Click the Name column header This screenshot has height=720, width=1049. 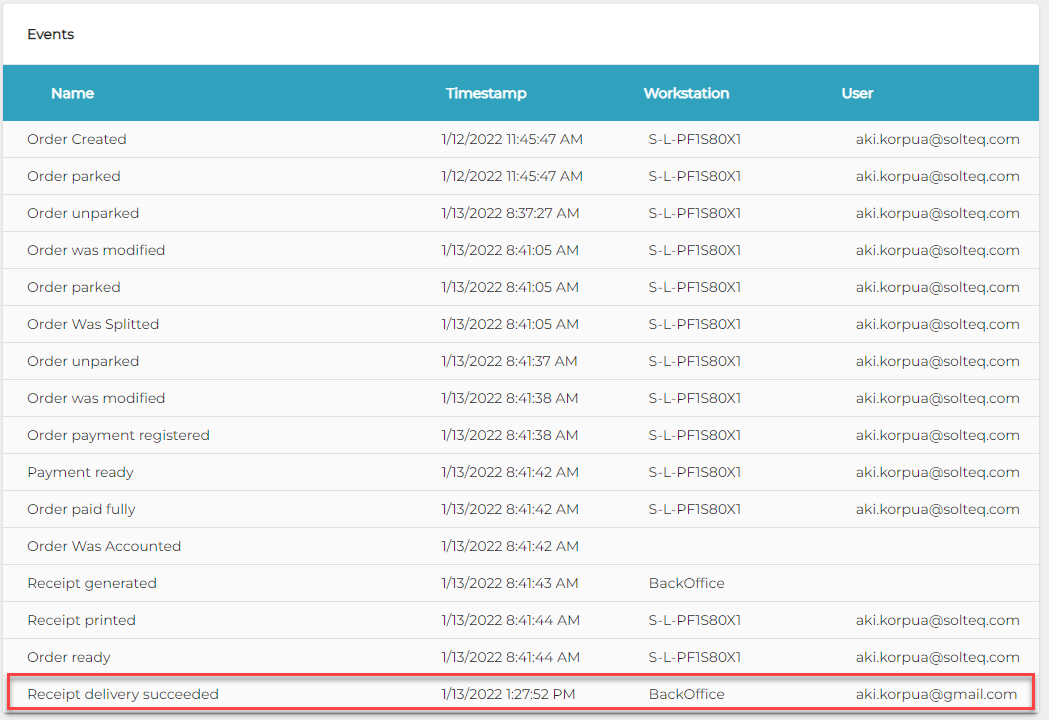coord(72,93)
